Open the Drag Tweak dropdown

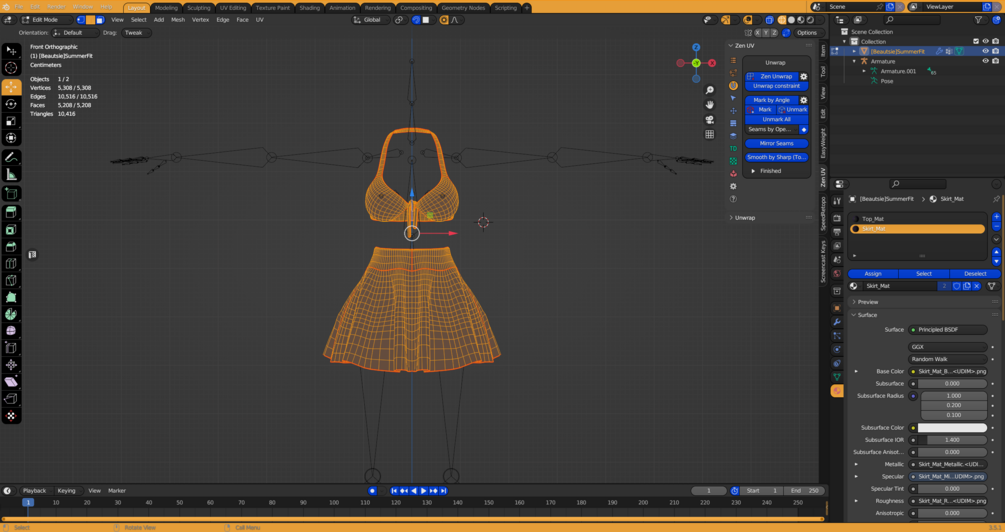(137, 33)
